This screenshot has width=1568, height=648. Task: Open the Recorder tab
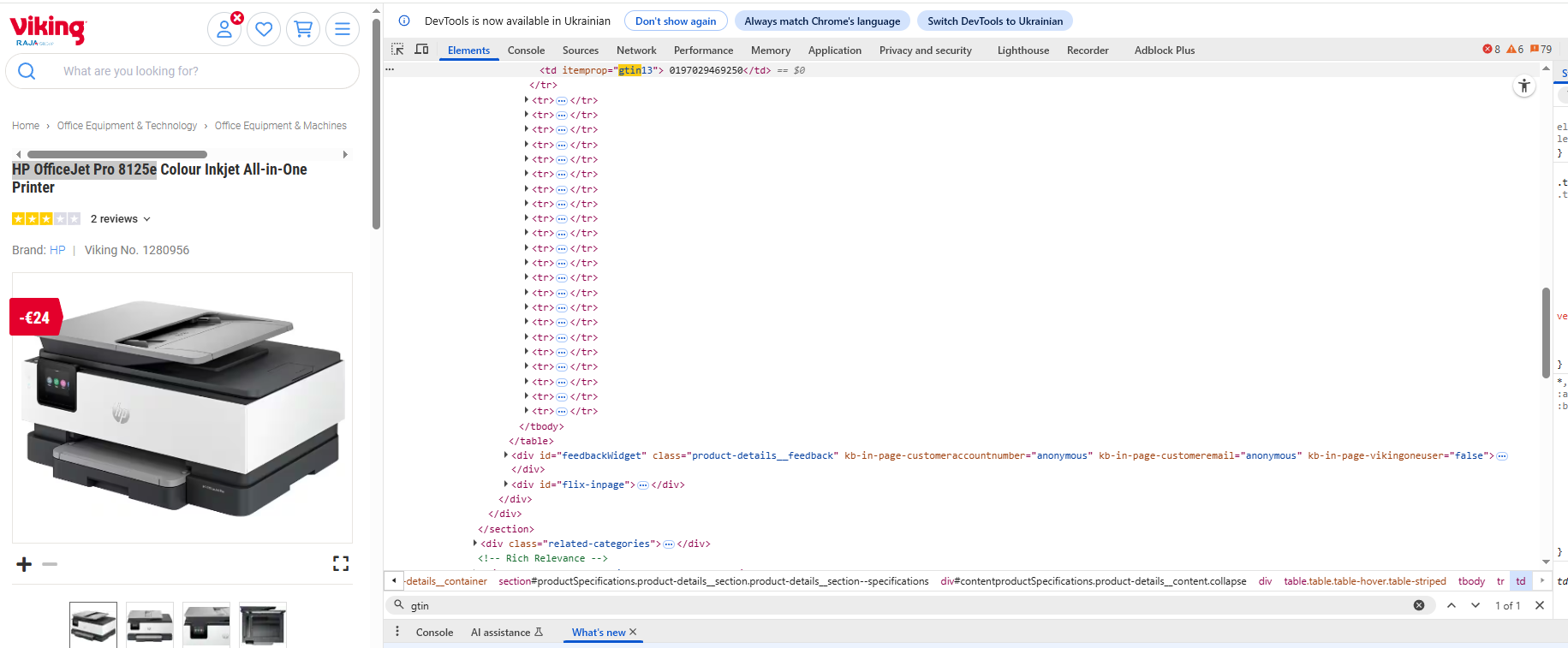[1088, 51]
